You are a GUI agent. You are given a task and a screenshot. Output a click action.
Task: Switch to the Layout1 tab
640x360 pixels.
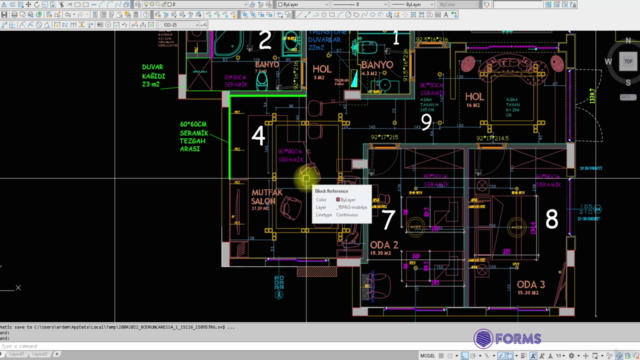[17, 354]
